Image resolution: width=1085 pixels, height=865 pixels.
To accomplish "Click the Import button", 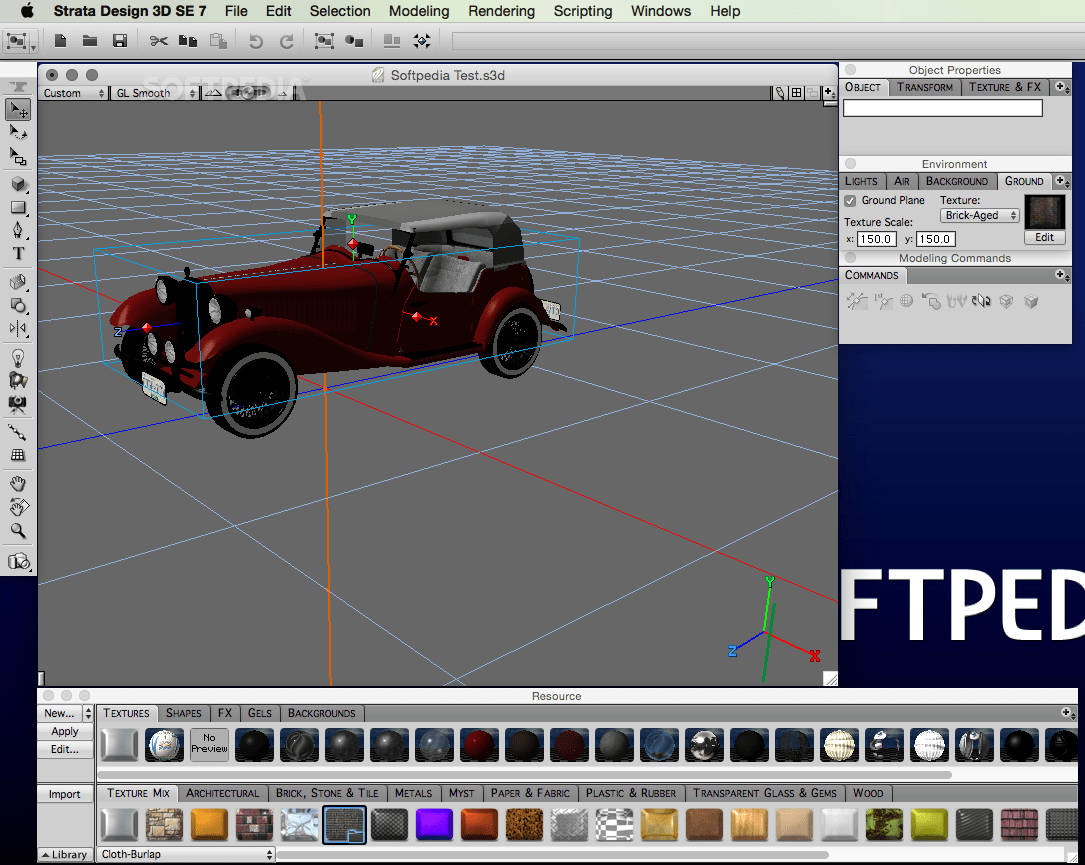I will [65, 794].
